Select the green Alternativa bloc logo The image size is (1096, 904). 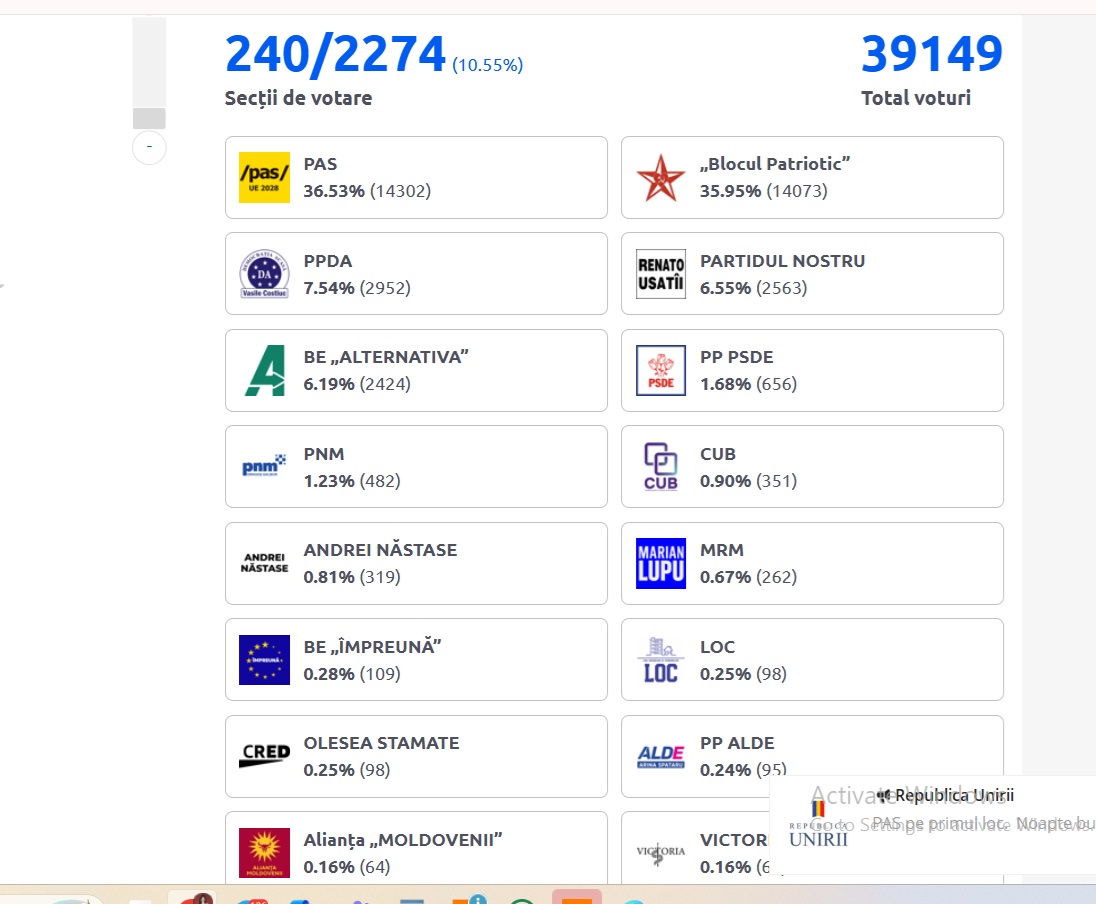(264, 370)
